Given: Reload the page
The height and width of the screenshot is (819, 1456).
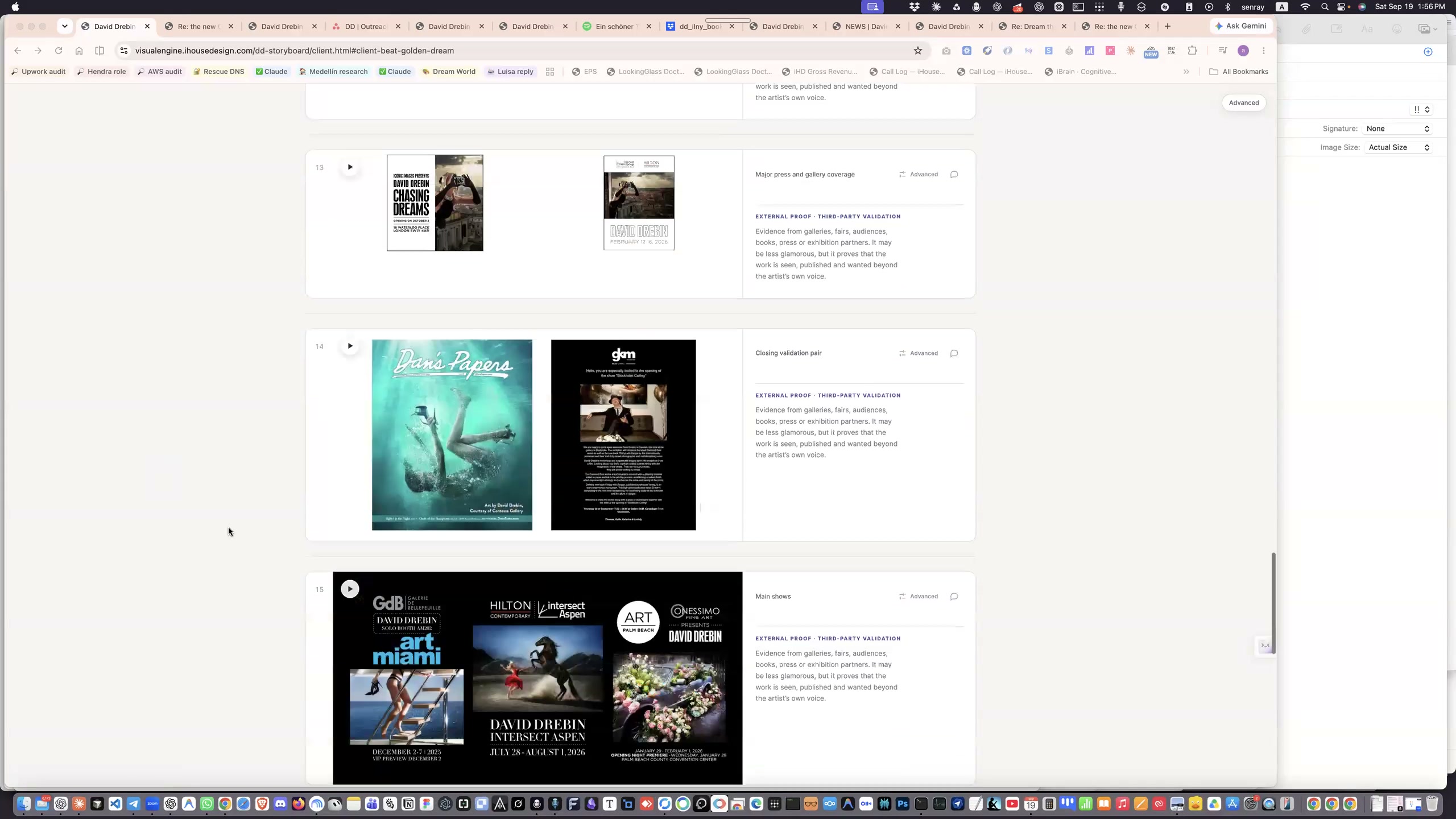Looking at the screenshot, I should pyautogui.click(x=58, y=51).
